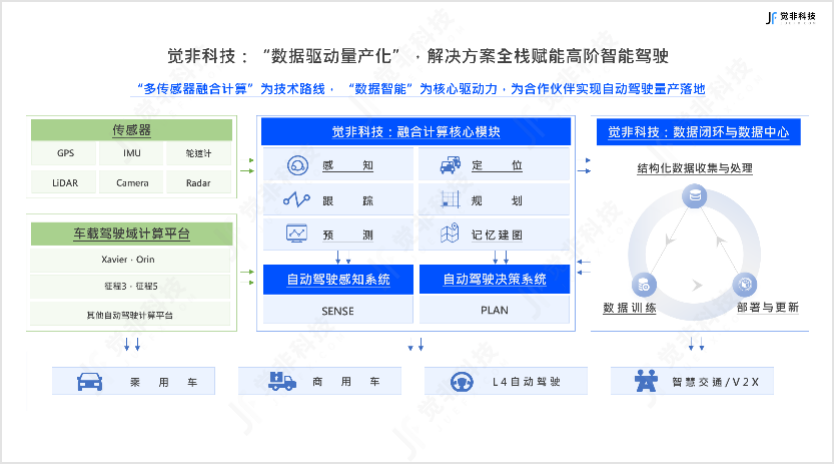
Task: Click the database icon atop the data loop
Action: coord(695,196)
